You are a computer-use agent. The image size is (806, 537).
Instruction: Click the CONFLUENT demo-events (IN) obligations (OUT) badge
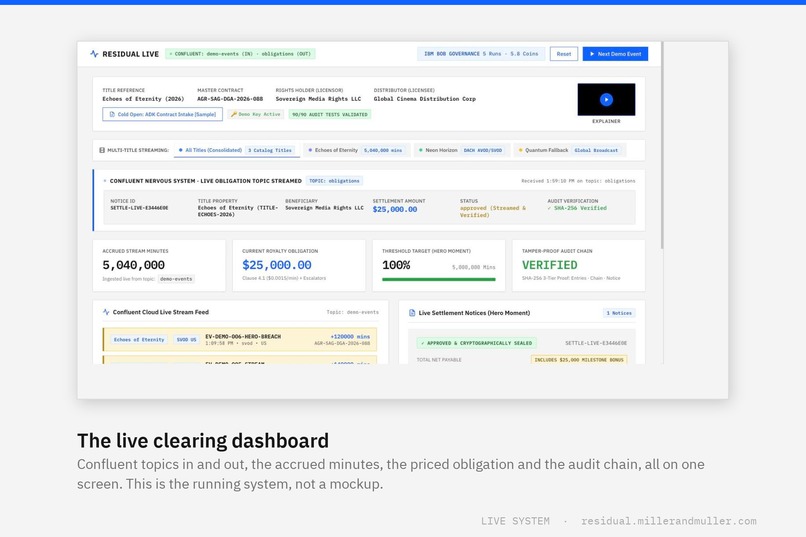(x=240, y=53)
